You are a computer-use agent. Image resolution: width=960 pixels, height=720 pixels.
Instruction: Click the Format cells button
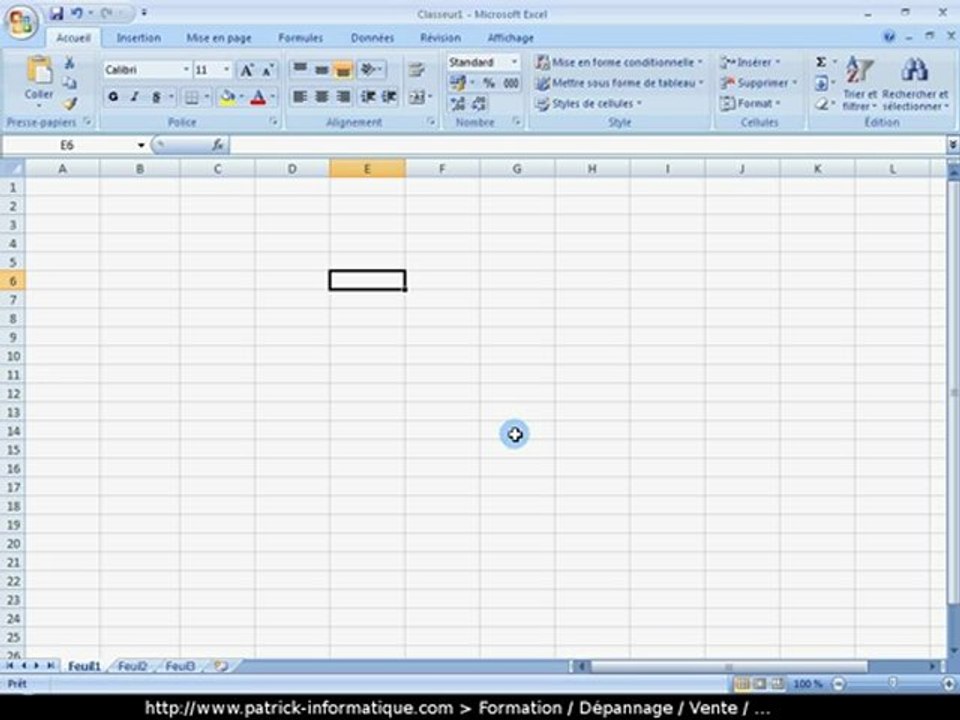751,103
